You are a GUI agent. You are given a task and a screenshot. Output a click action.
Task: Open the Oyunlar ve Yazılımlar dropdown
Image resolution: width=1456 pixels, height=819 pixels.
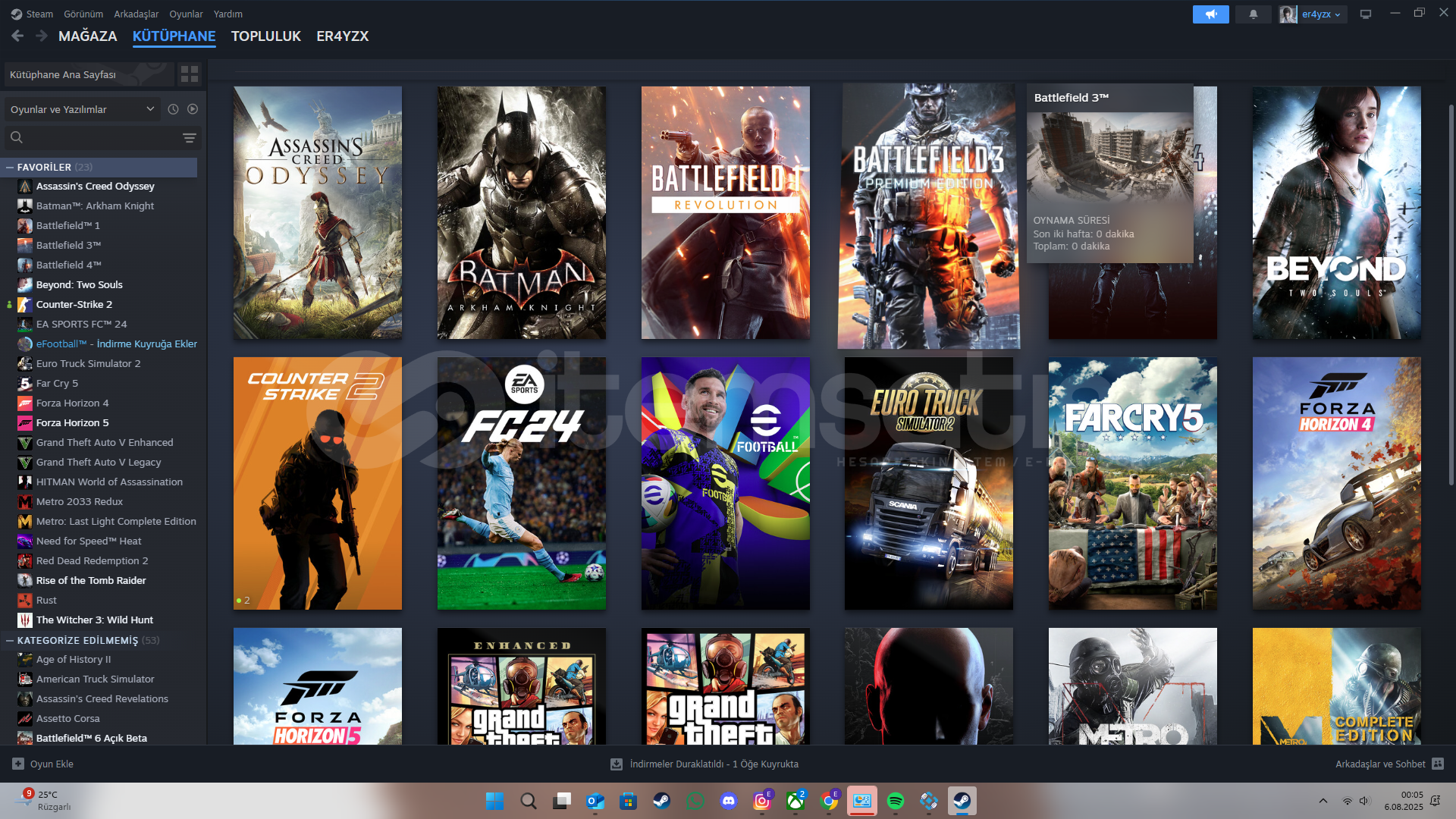83,109
